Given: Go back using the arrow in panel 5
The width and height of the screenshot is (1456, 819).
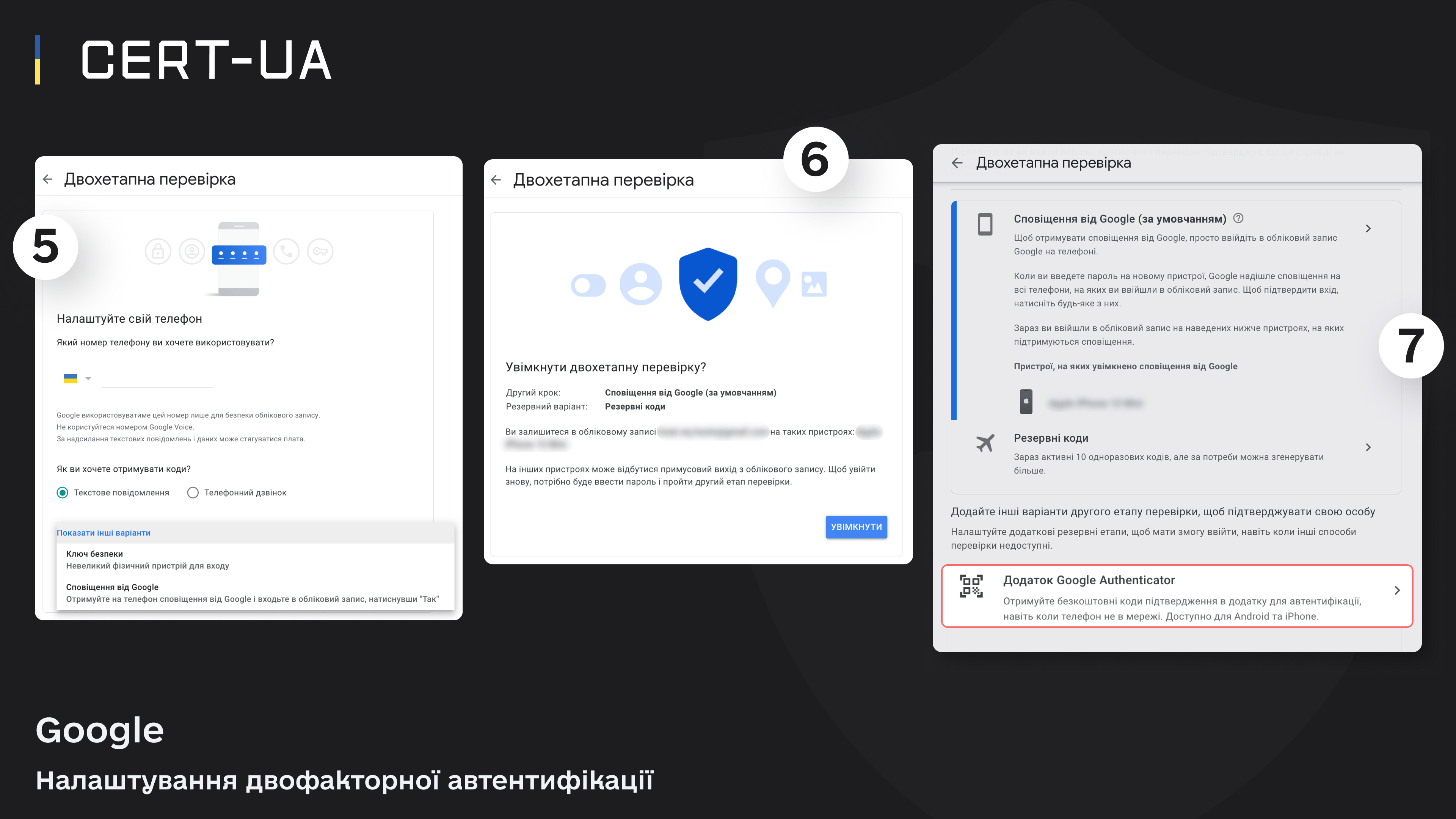Looking at the screenshot, I should tap(47, 179).
